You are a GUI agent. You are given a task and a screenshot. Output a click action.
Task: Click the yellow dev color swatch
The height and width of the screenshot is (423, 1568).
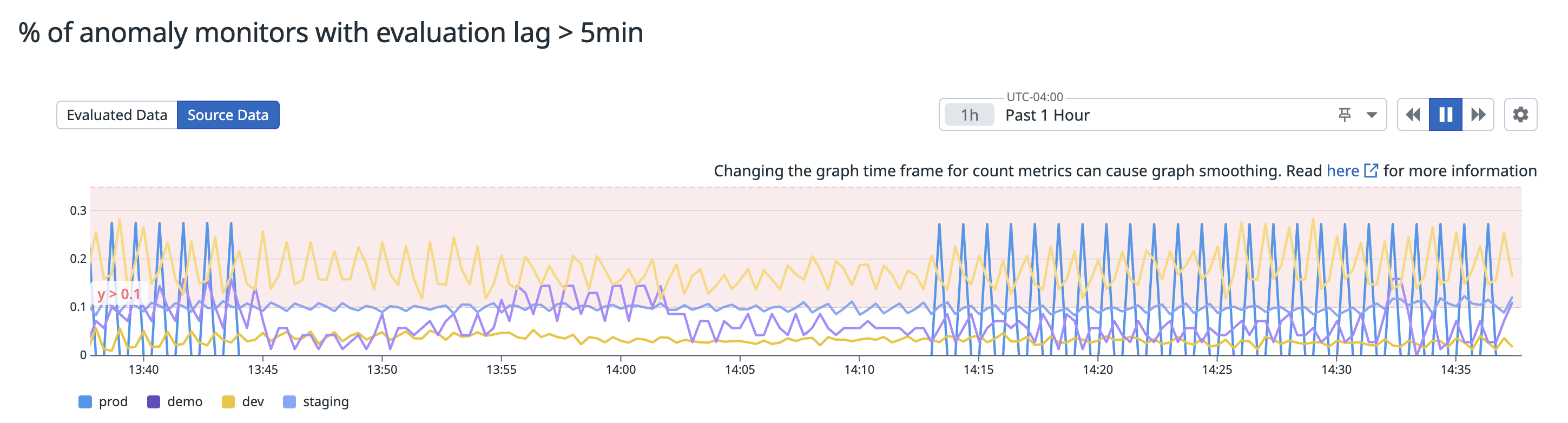(x=228, y=402)
